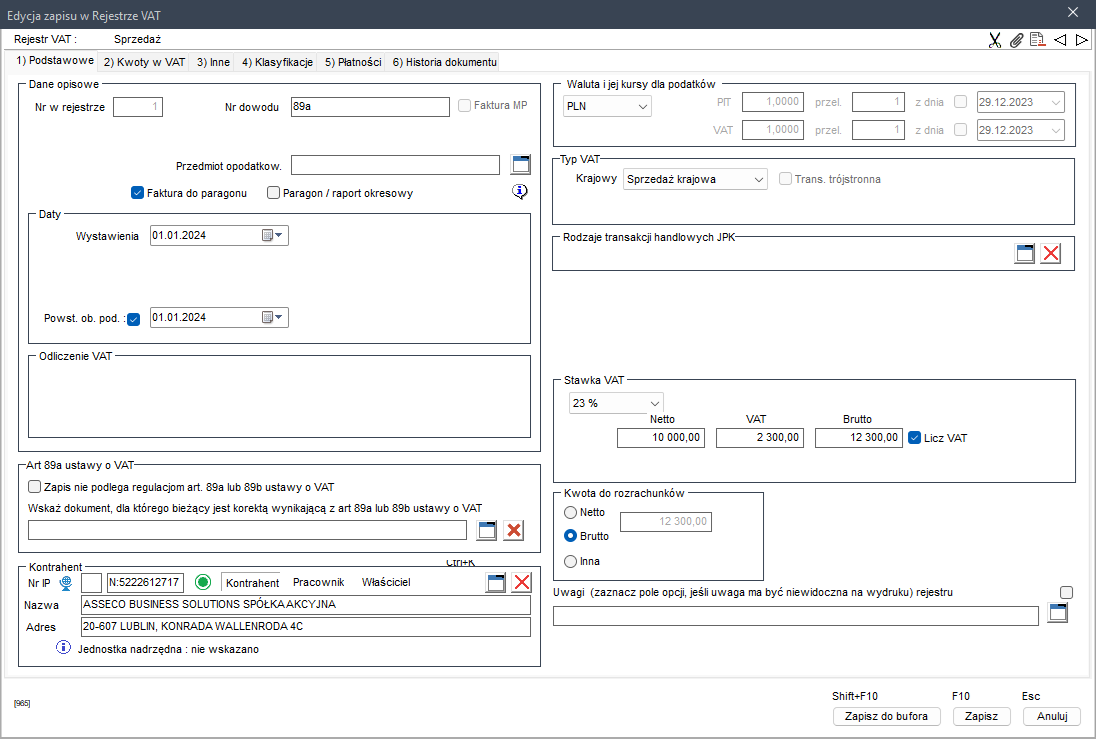Click the Art 89a correction document field
This screenshot has height=739, width=1096.
[x=247, y=530]
